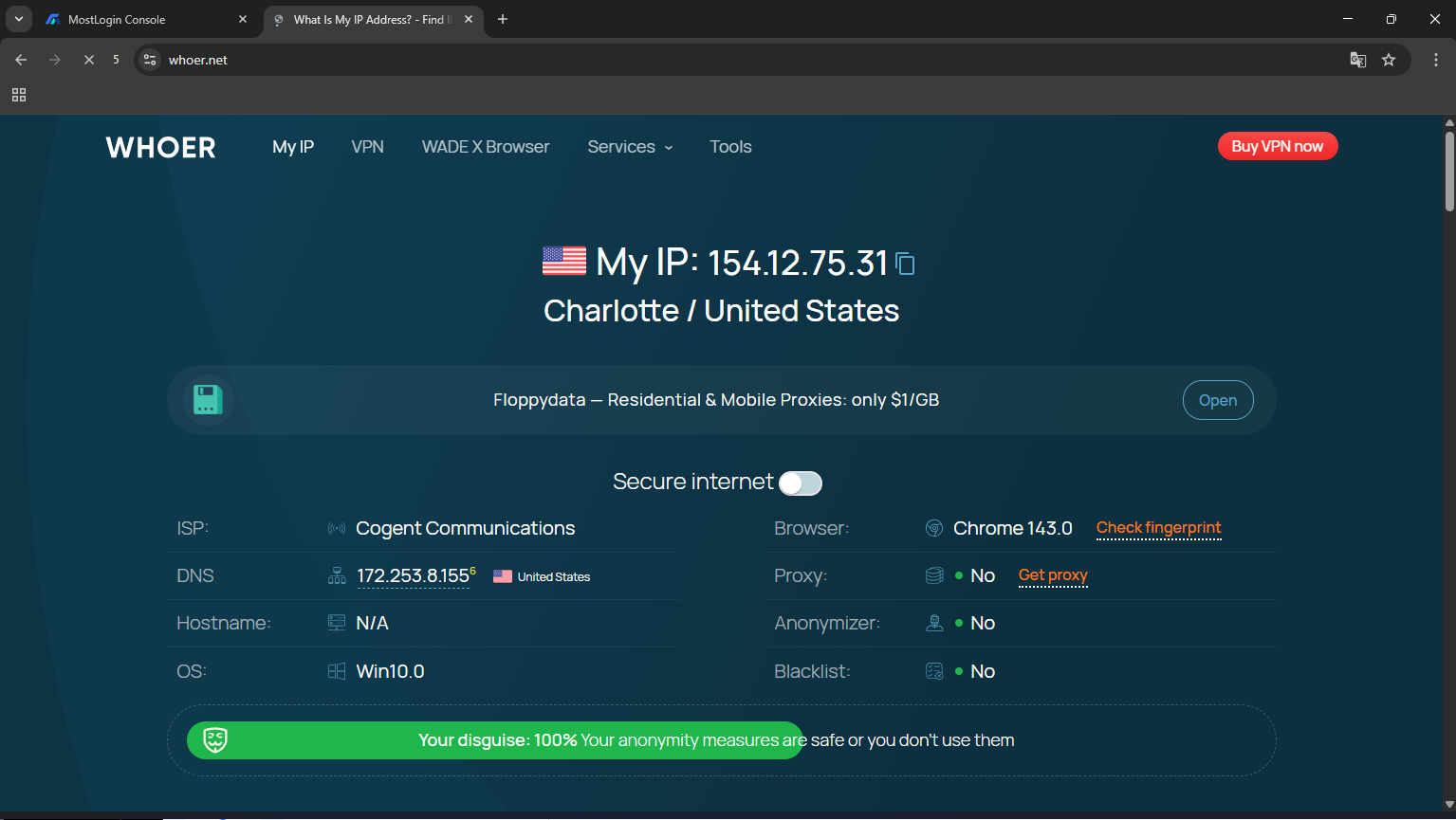This screenshot has height=820, width=1456.
Task: Select the anonymizer person icon
Action: pos(934,623)
